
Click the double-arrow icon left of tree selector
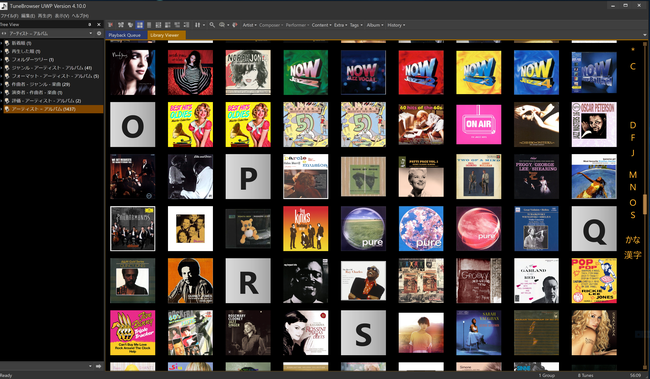click(x=4, y=33)
